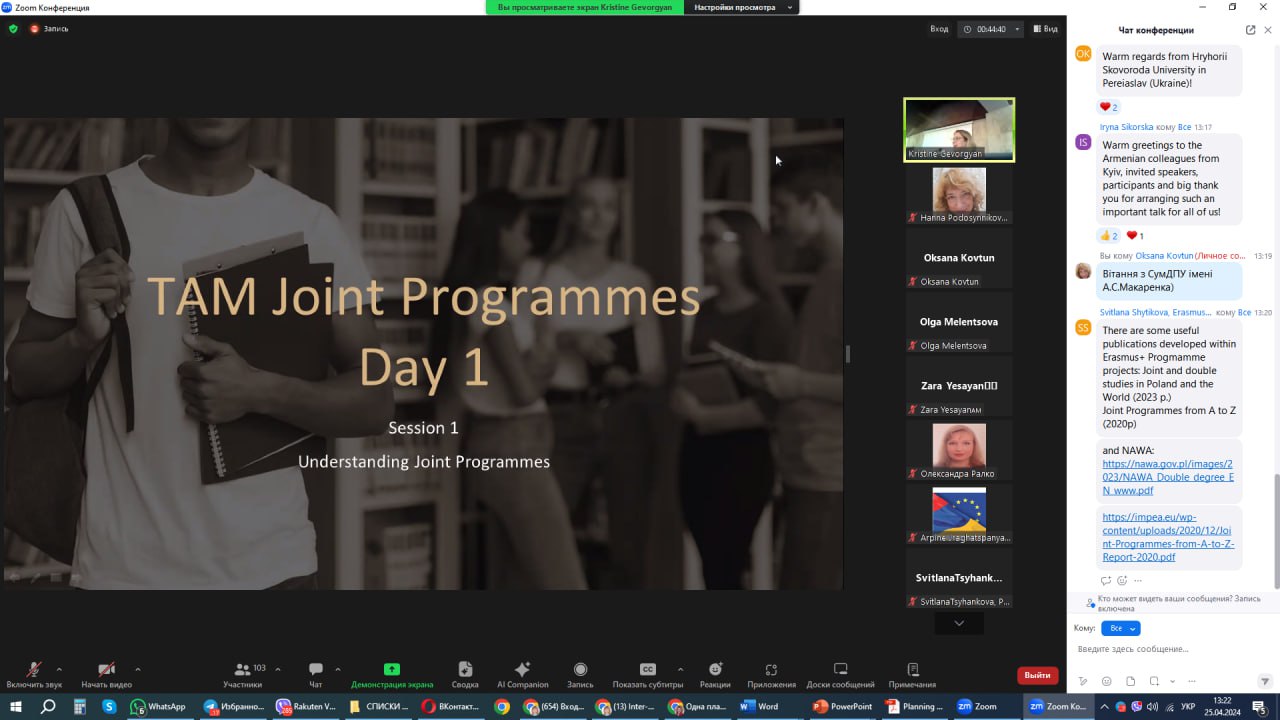Open Настройки просмотра view options dropdown
1280x720 pixels.
[741, 7]
